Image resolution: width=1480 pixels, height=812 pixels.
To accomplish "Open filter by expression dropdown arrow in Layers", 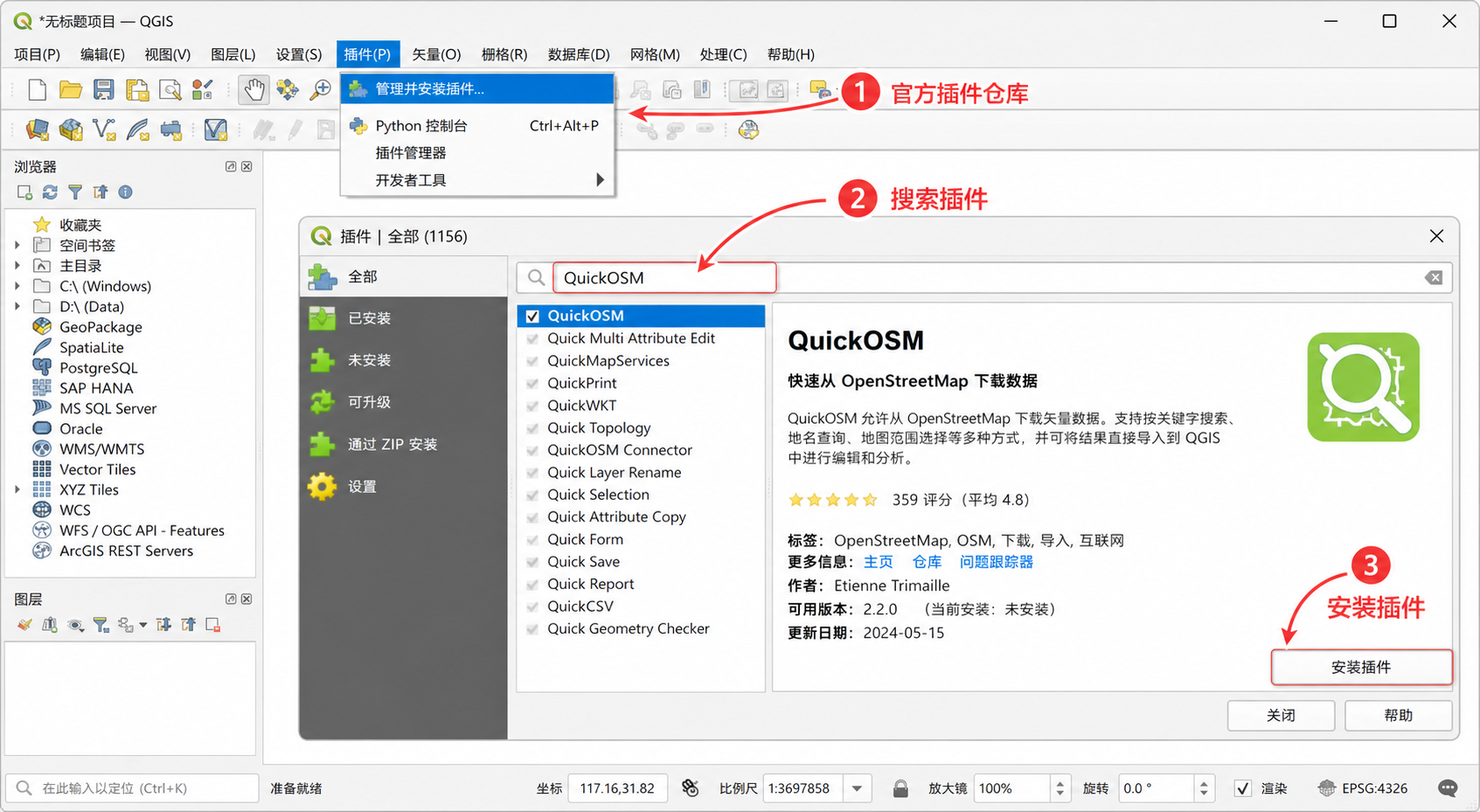I will [x=142, y=625].
